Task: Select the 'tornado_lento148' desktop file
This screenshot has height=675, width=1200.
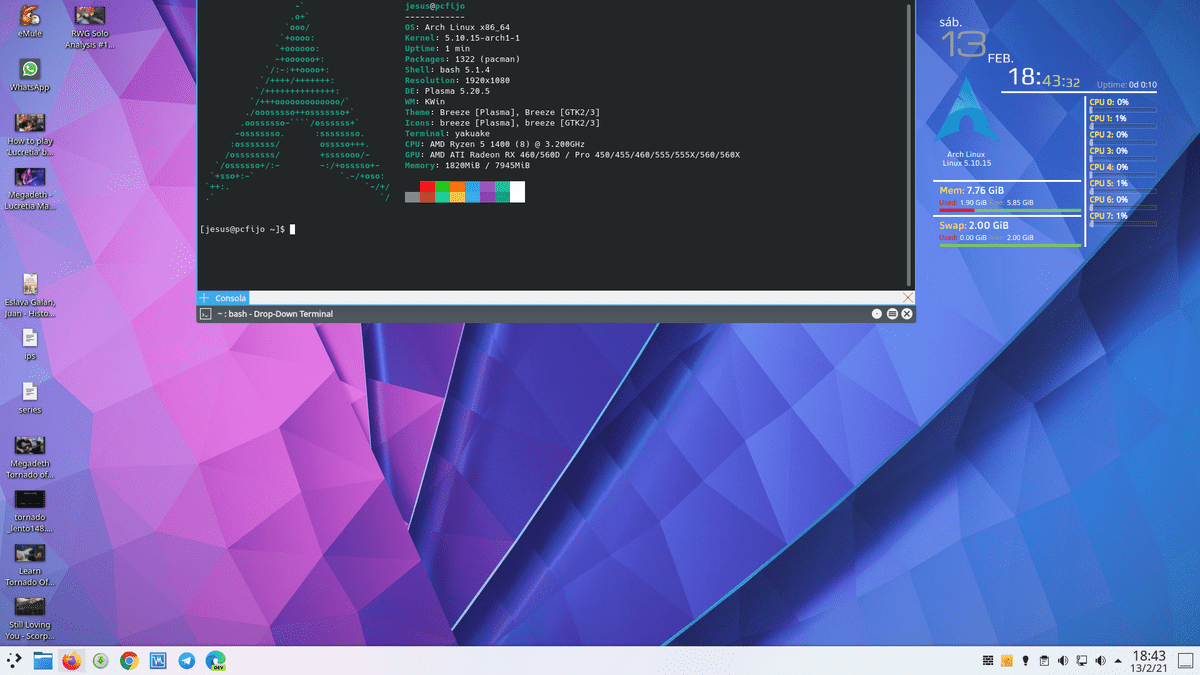Action: pos(30,511)
